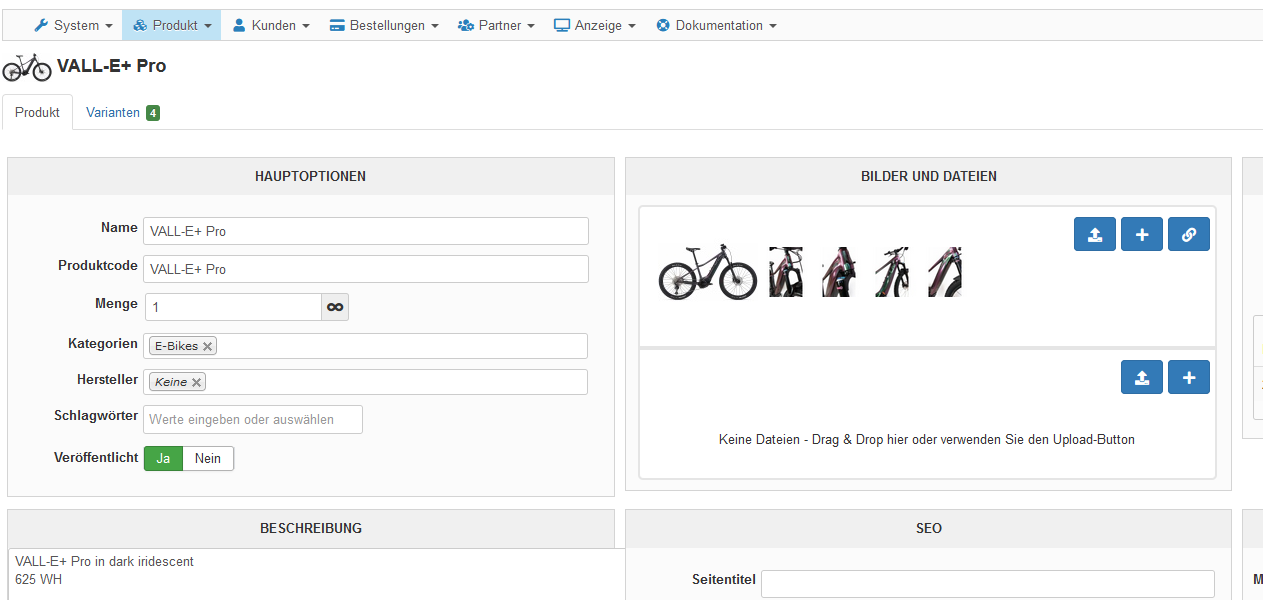Open the Dokumentation menu

click(x=716, y=25)
